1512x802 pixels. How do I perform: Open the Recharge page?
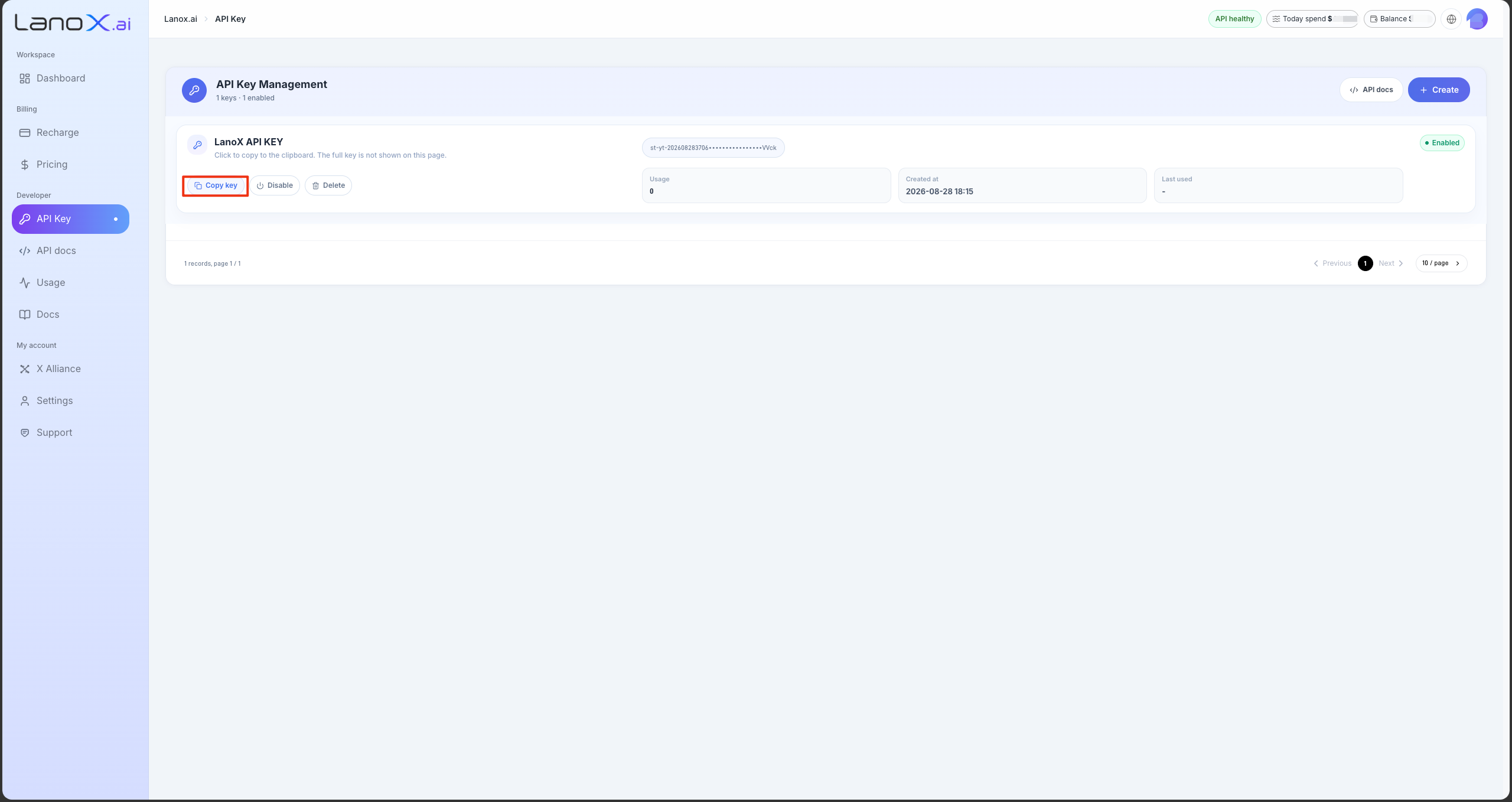70,133
